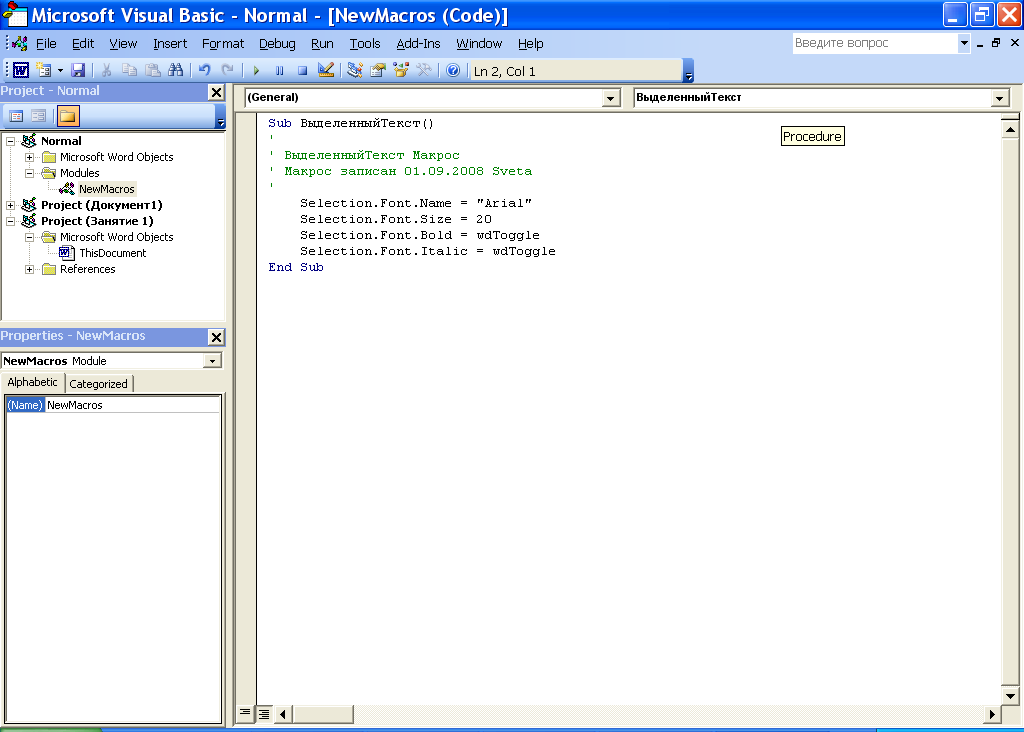Viewport: 1024px width, 732px height.
Task: Open Properties Window toolbar icon
Action: (x=377, y=70)
